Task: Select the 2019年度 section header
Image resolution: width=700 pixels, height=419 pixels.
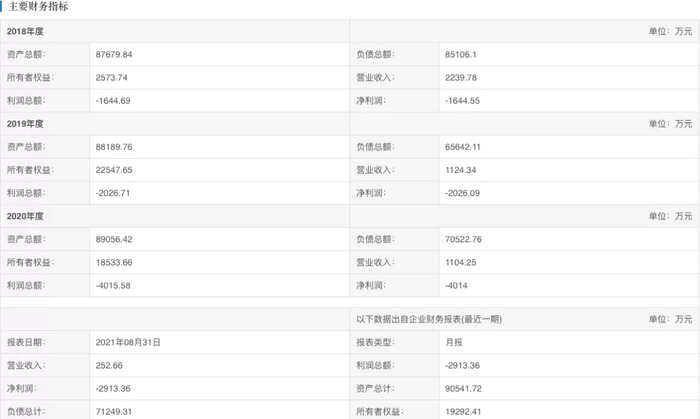Action: pos(27,123)
